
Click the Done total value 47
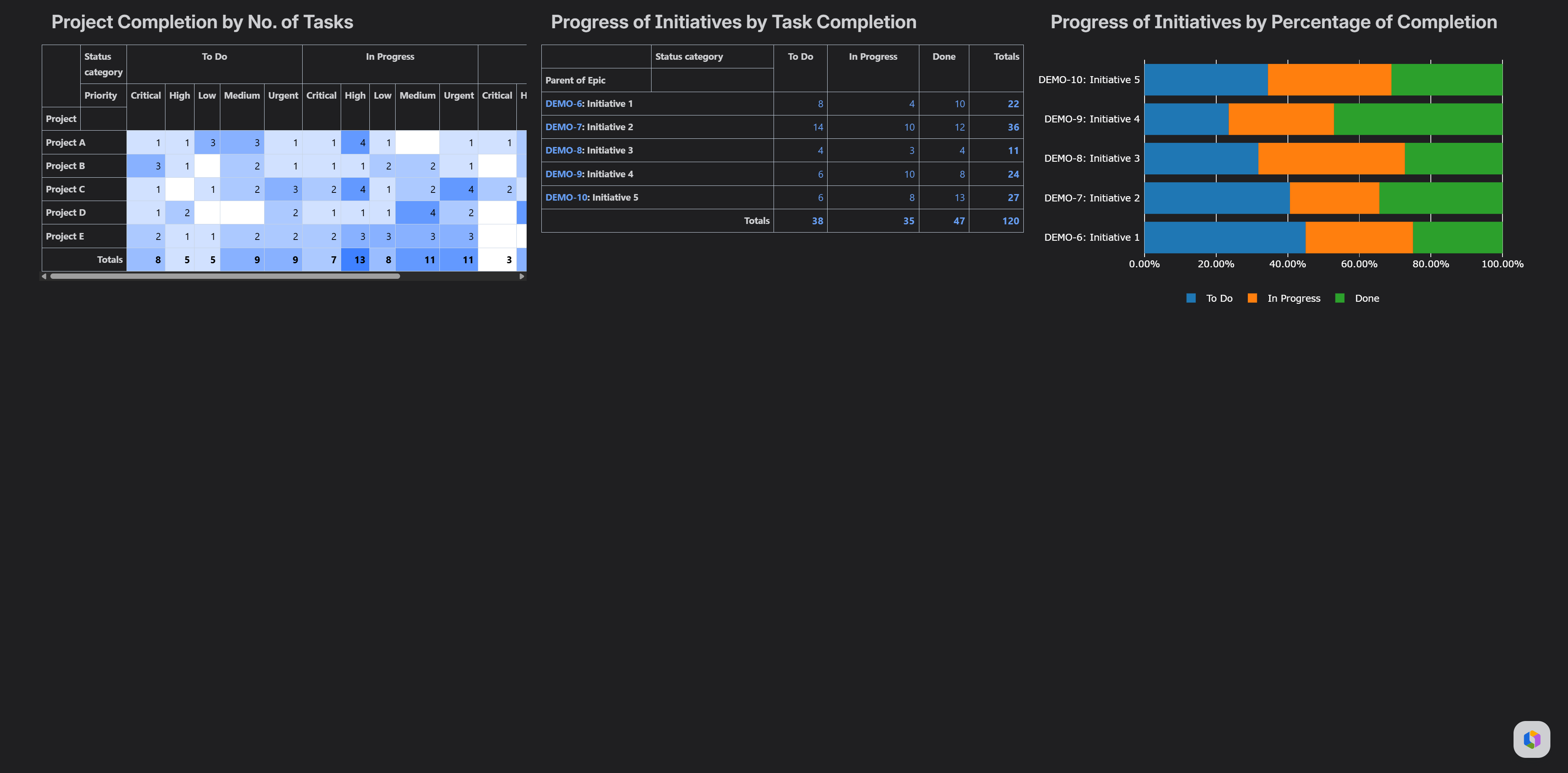coord(959,221)
